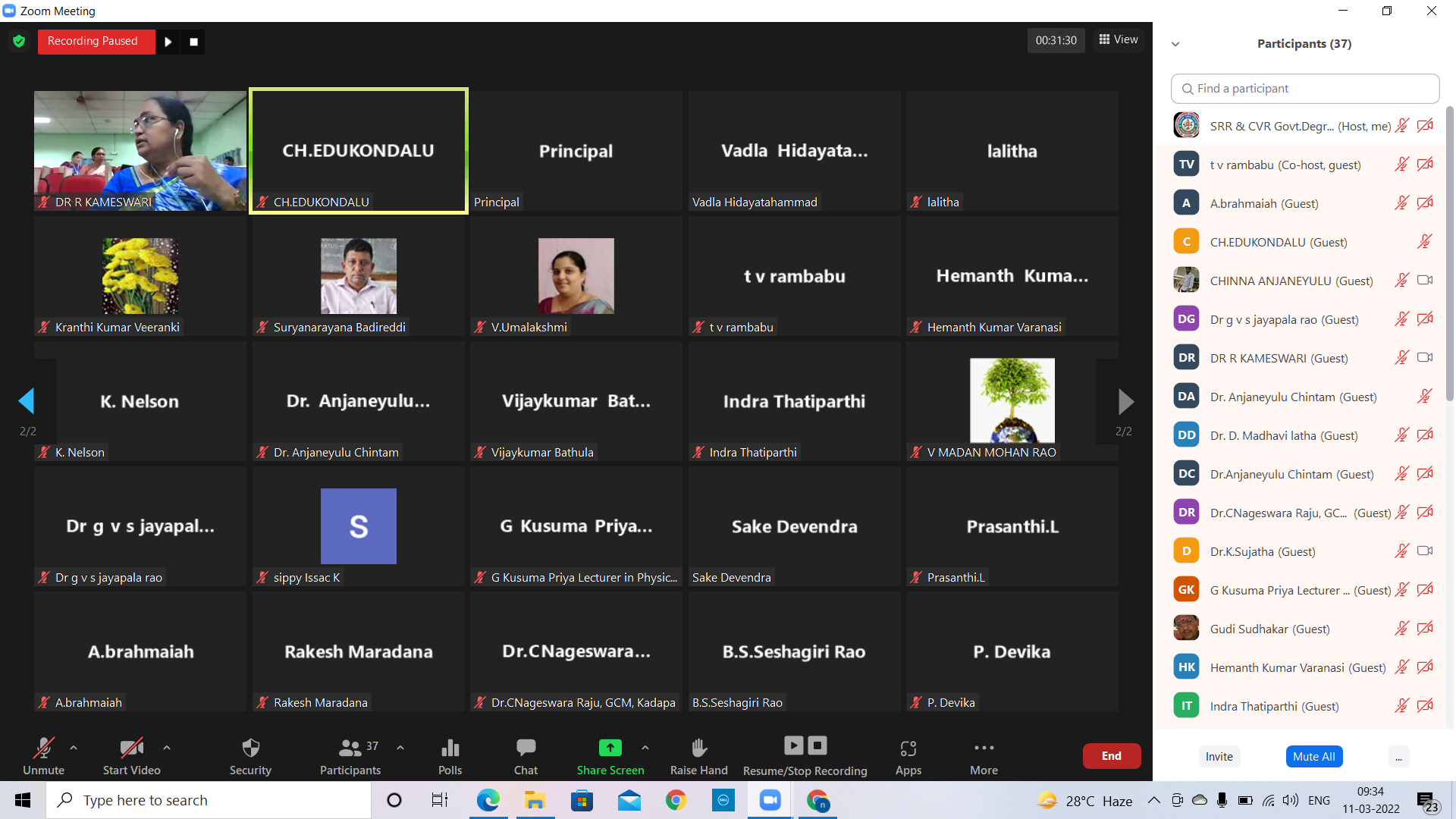Open the More options menu
This screenshot has width=1456, height=819.
pyautogui.click(x=984, y=748)
